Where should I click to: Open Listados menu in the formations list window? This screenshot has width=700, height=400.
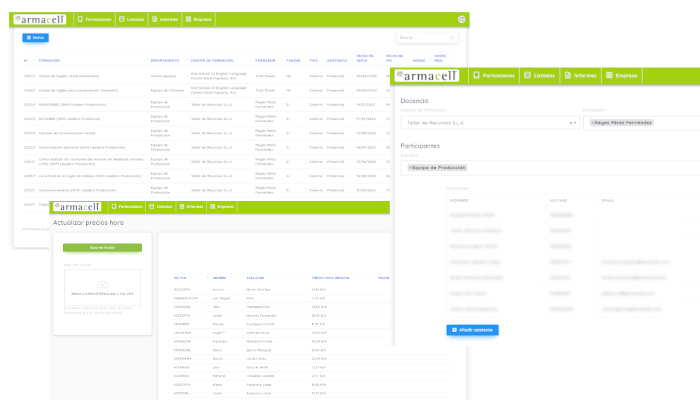pos(132,19)
